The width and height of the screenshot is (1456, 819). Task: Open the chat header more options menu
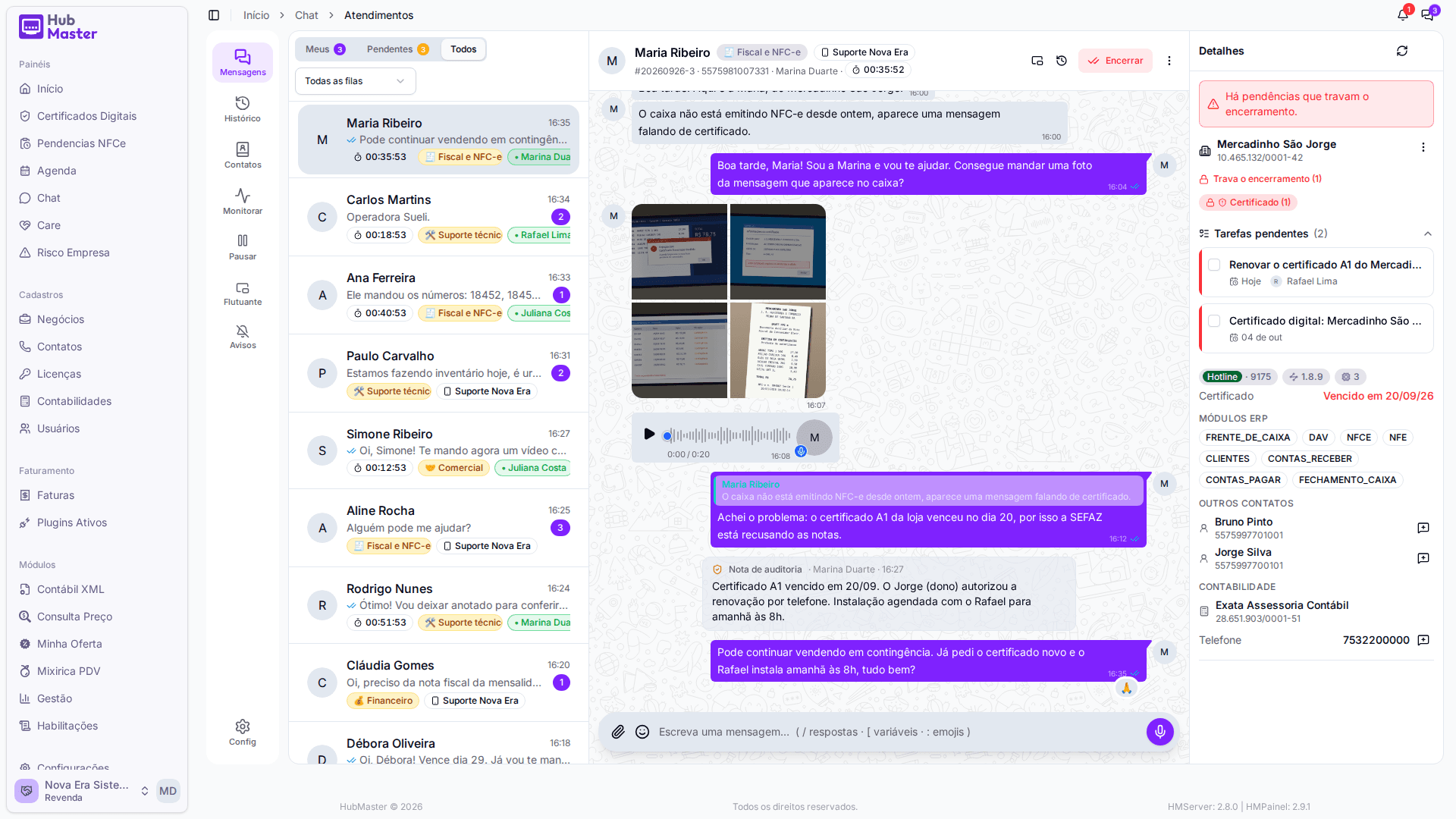click(x=1169, y=61)
